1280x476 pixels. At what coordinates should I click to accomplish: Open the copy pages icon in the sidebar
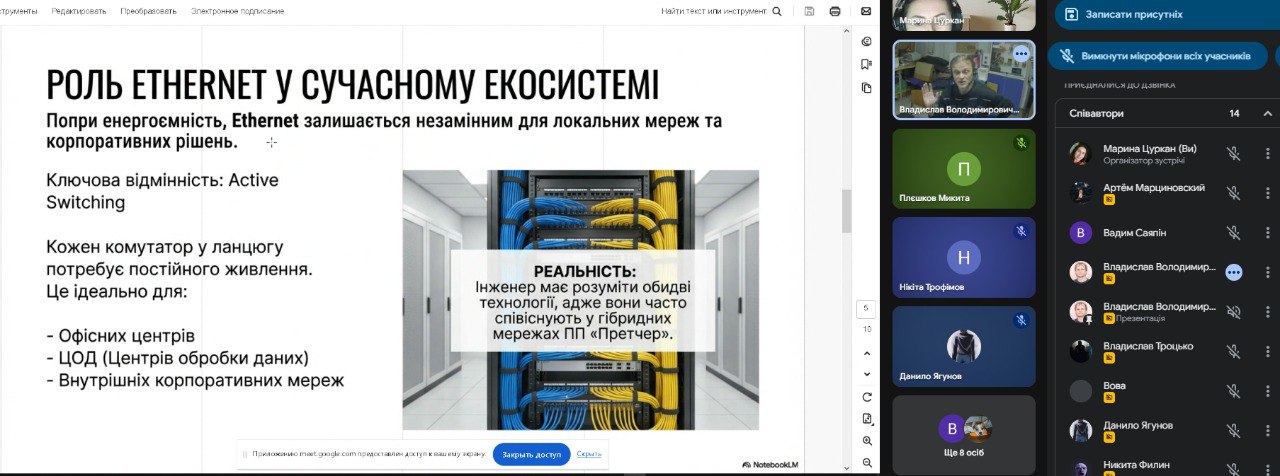[866, 88]
